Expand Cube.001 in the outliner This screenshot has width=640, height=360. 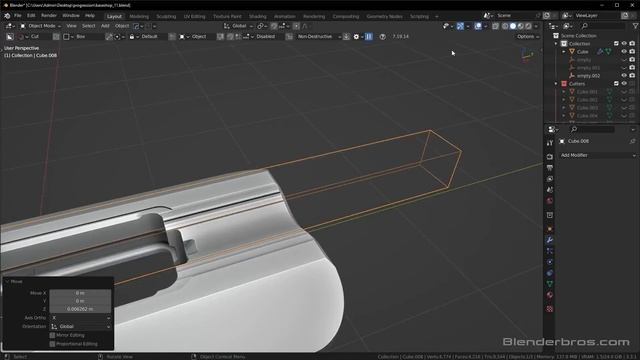[564, 92]
